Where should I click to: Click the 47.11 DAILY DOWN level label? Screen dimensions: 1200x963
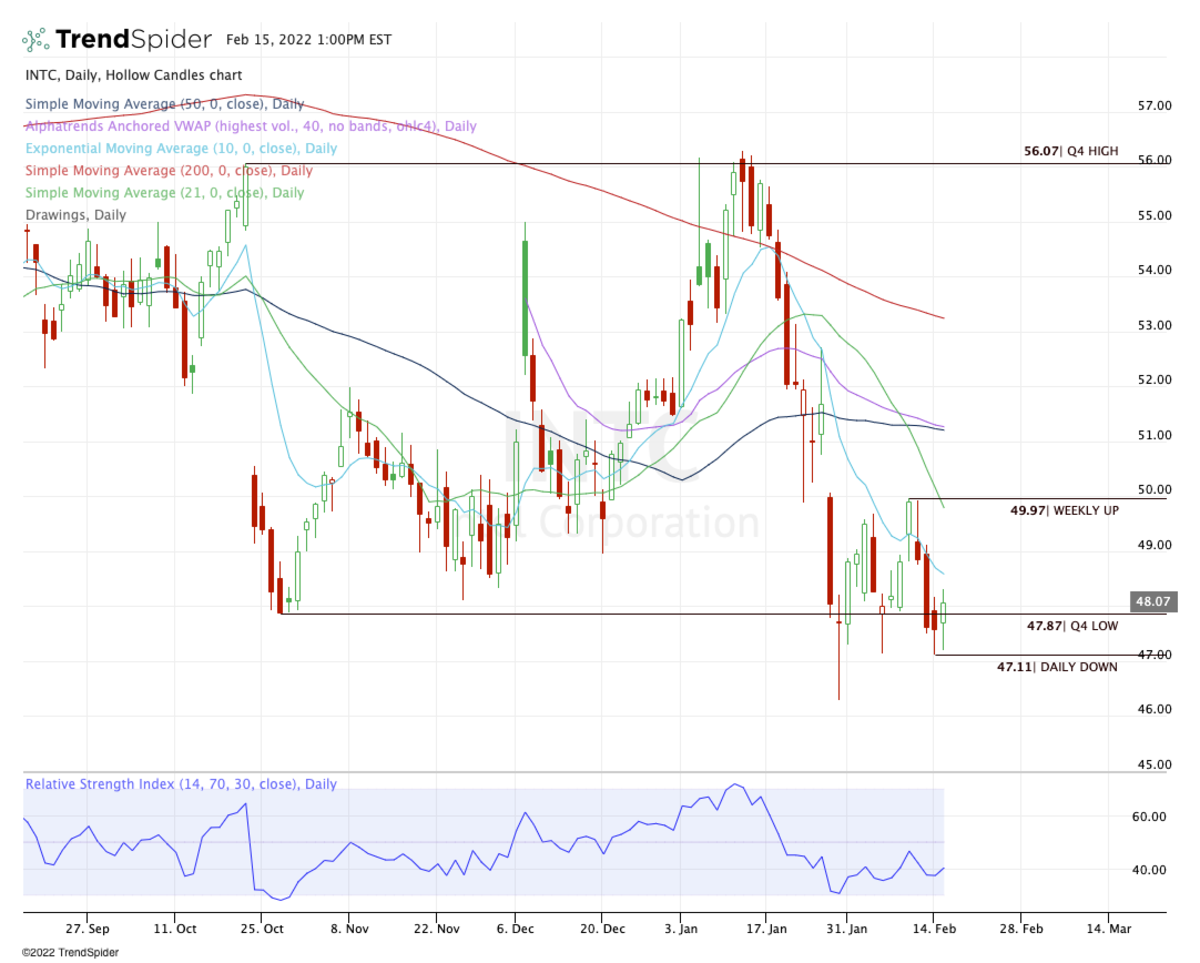pos(1057,666)
